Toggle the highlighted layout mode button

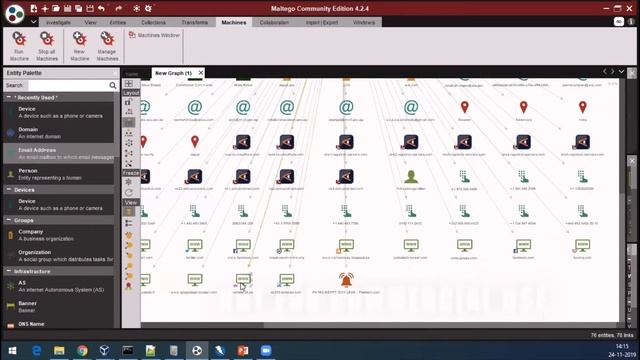[129, 122]
